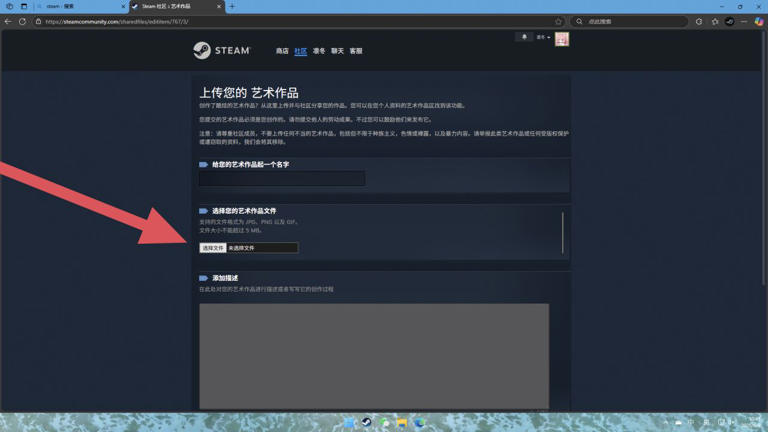This screenshot has width=768, height=432.
Task: Bookmark the page with the star icon
Action: [558, 22]
